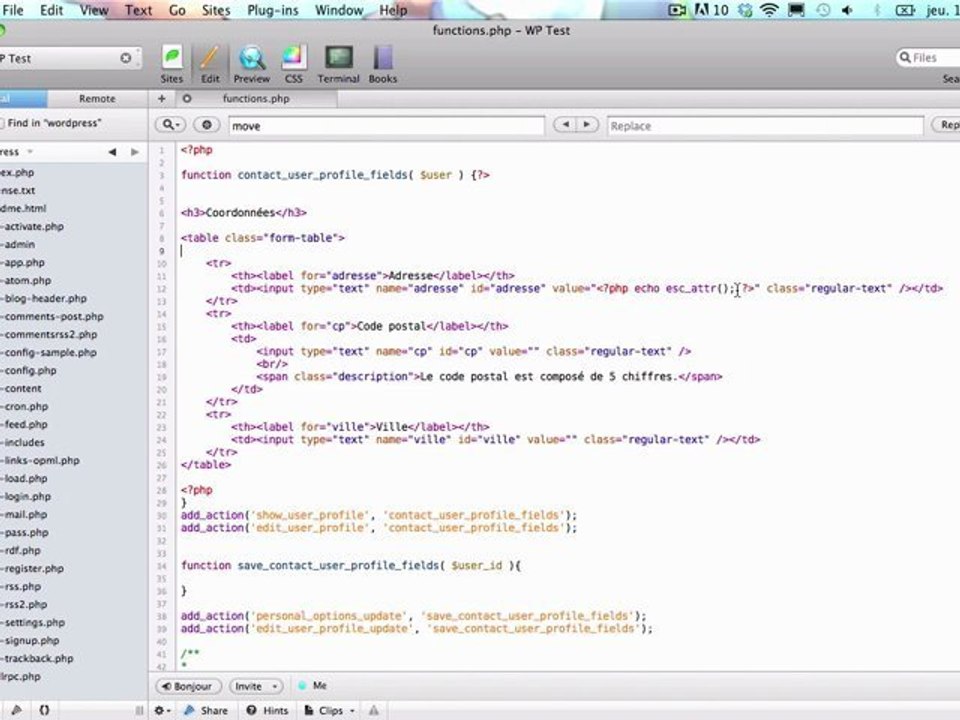
Task: Toggle Find in "wordpress" checkbox
Action: coord(2,123)
